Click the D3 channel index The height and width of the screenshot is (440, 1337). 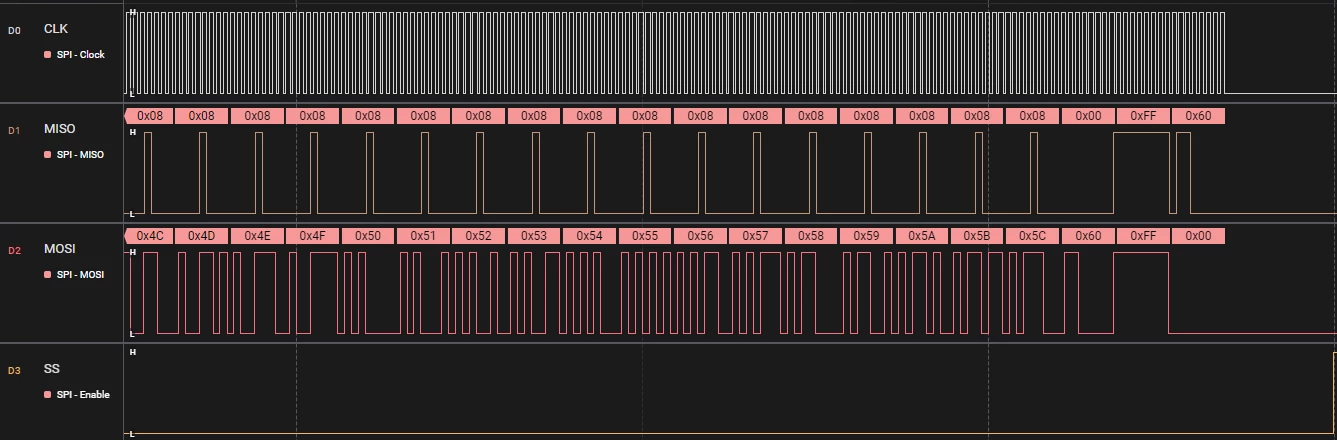14,371
